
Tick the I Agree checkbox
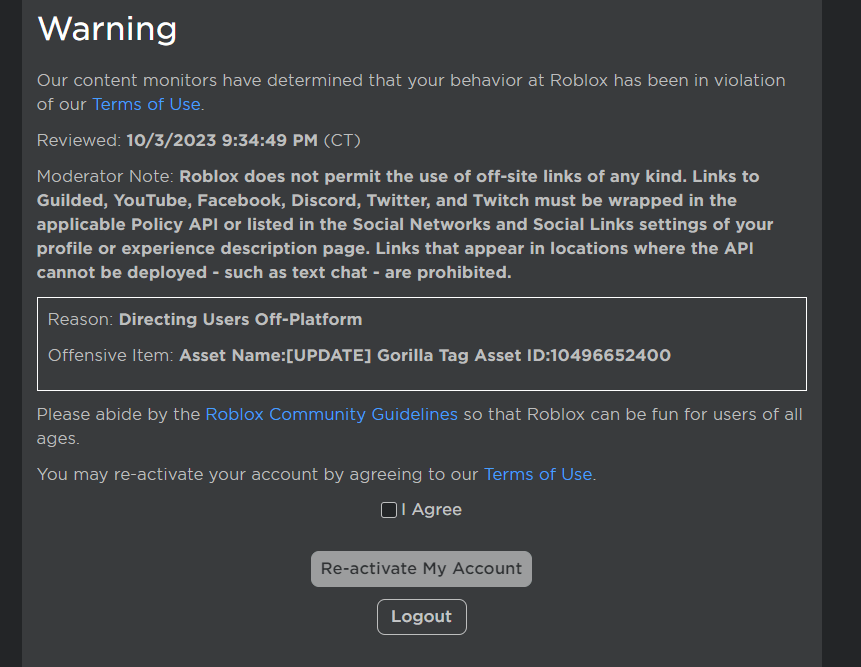(389, 510)
